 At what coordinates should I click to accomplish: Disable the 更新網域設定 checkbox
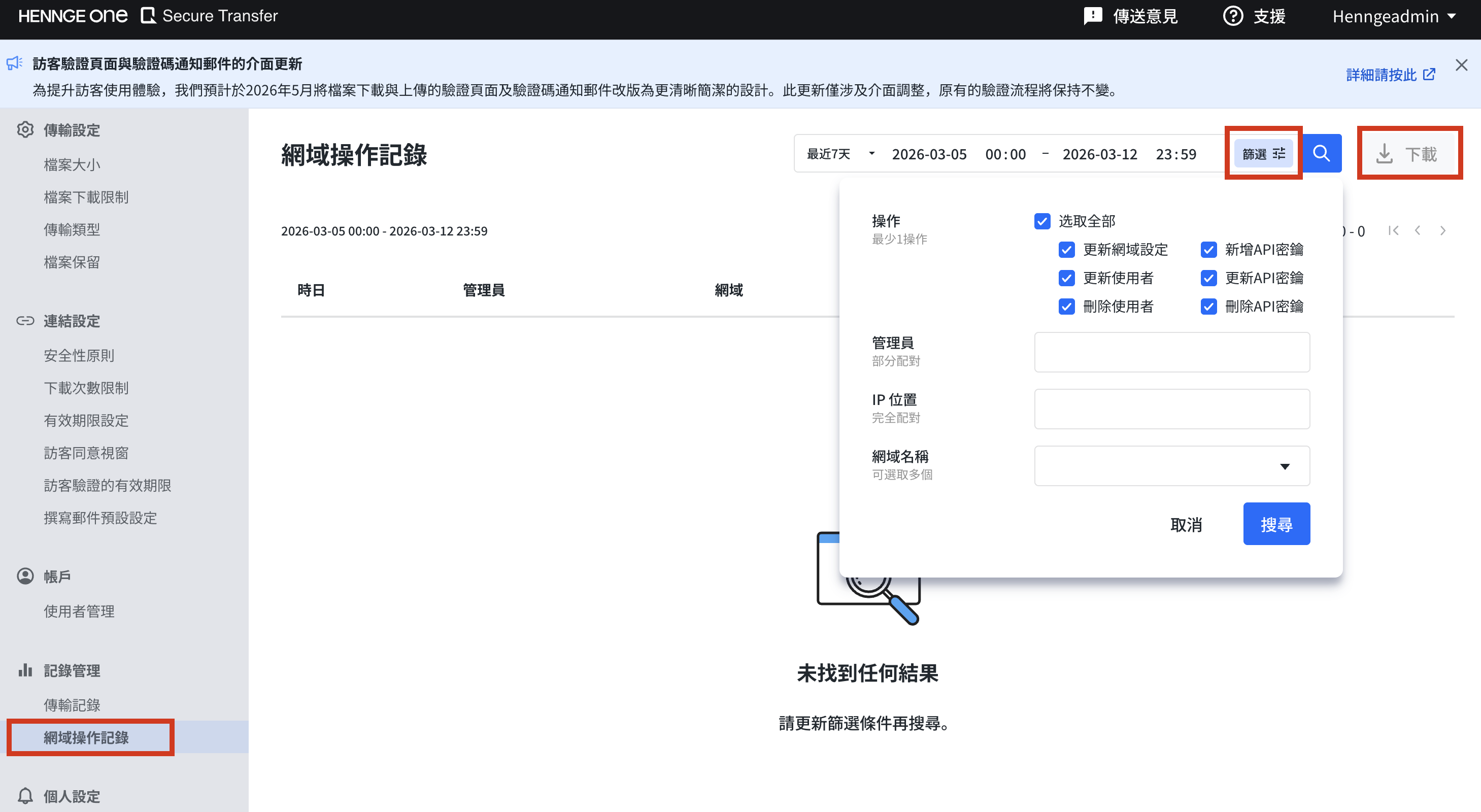coord(1067,250)
